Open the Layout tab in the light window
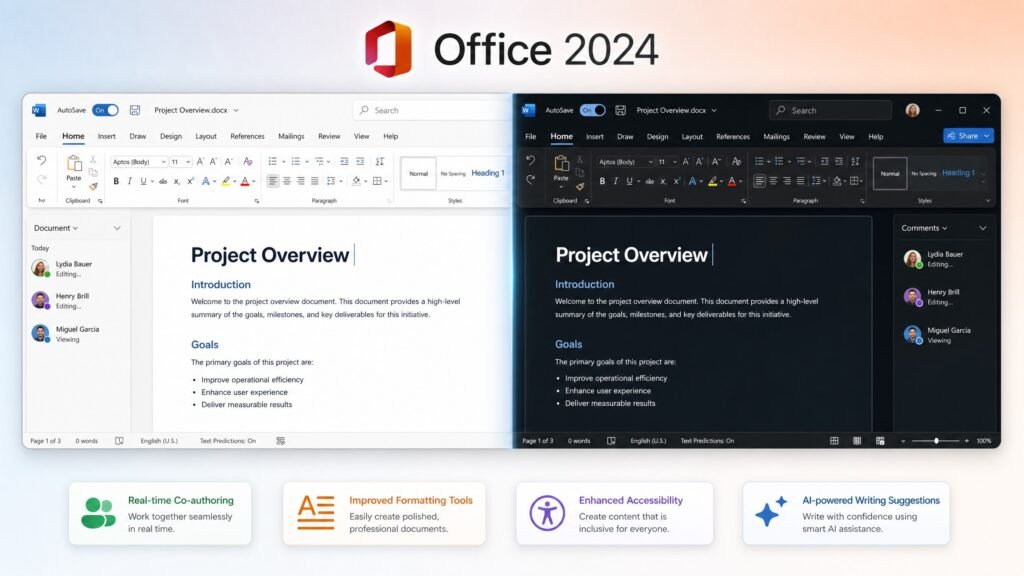Image resolution: width=1024 pixels, height=576 pixels. [206, 136]
